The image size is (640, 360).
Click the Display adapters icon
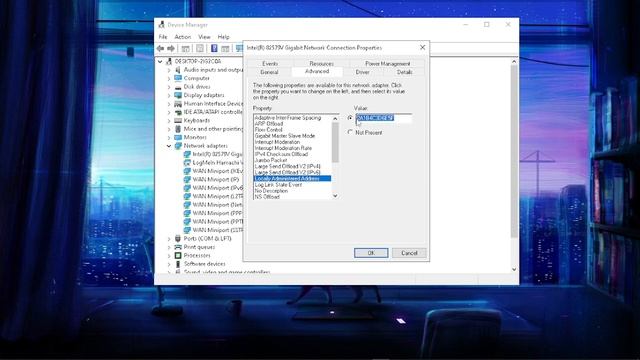coord(178,95)
